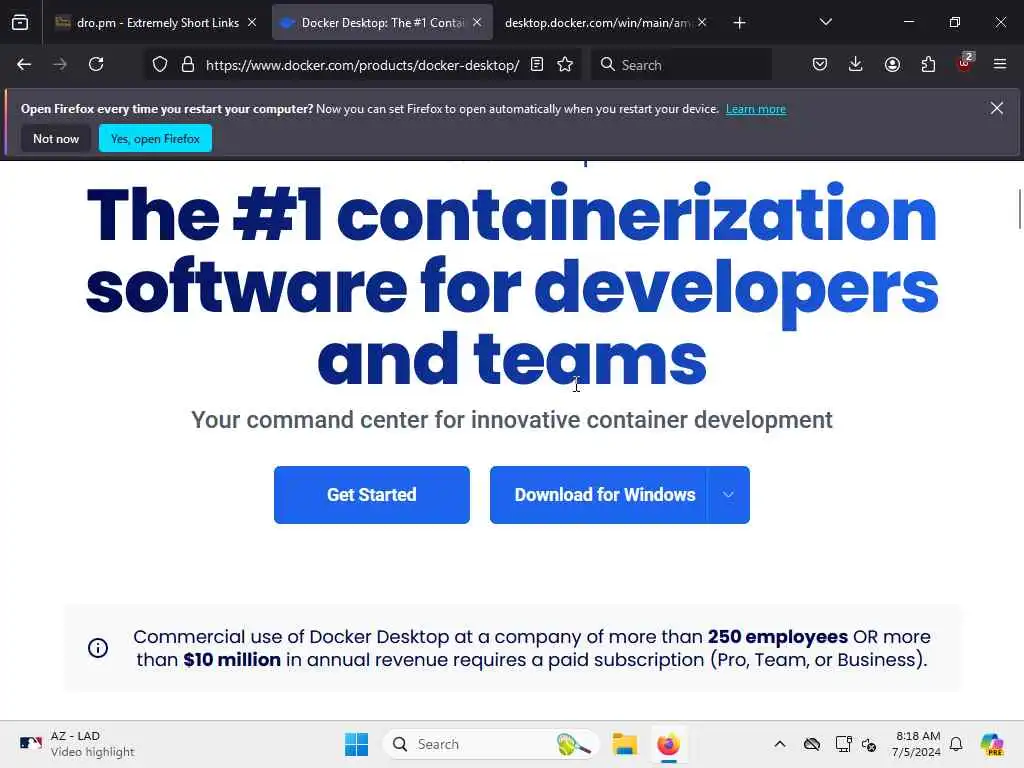The image size is (1024, 768).
Task: Click the Firefox taskbar icon
Action: tap(668, 744)
